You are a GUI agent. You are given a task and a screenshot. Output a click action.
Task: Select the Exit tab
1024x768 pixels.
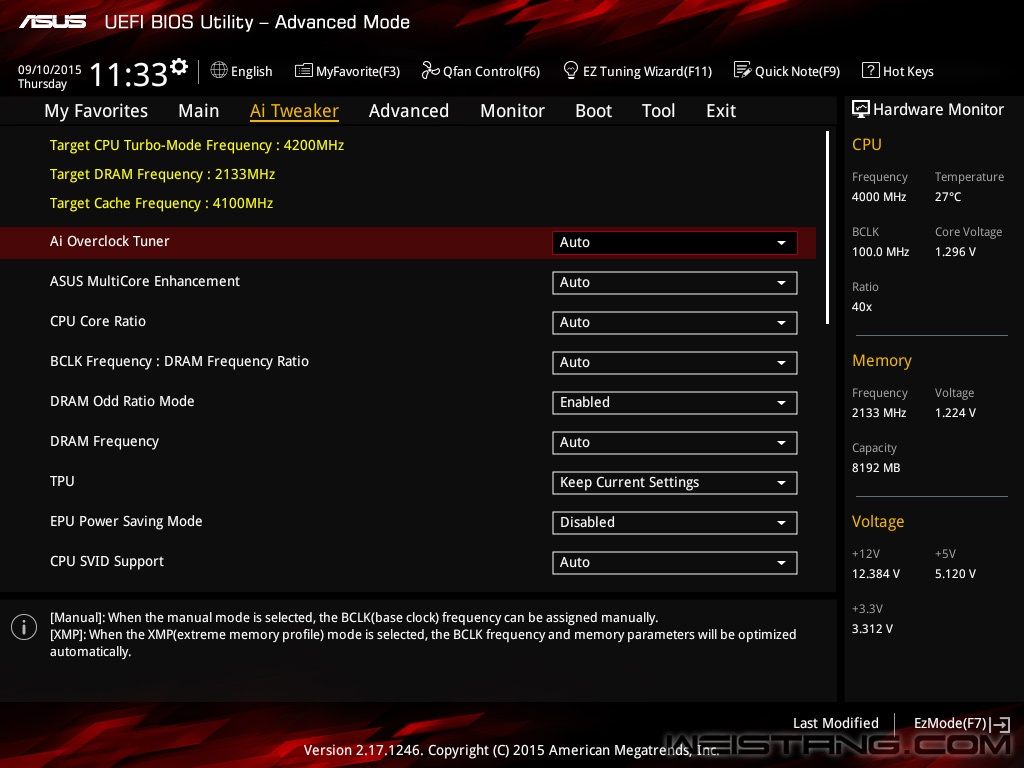[x=721, y=111]
